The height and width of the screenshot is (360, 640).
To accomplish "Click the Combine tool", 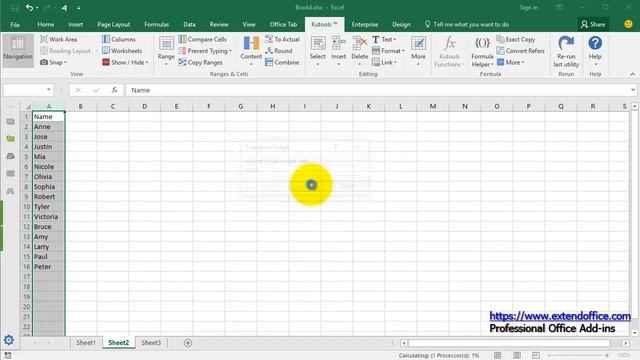I will tap(282, 62).
